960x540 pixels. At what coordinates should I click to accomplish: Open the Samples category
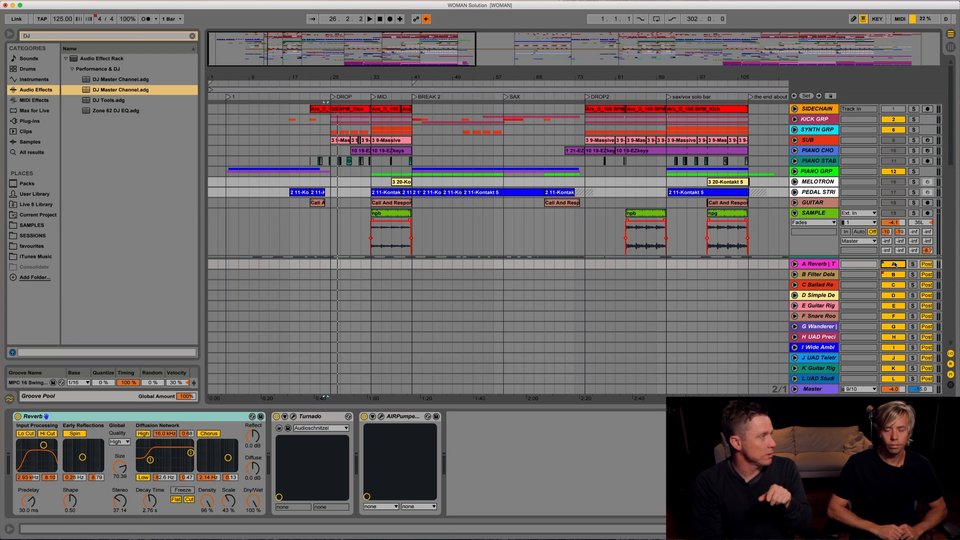coord(30,141)
